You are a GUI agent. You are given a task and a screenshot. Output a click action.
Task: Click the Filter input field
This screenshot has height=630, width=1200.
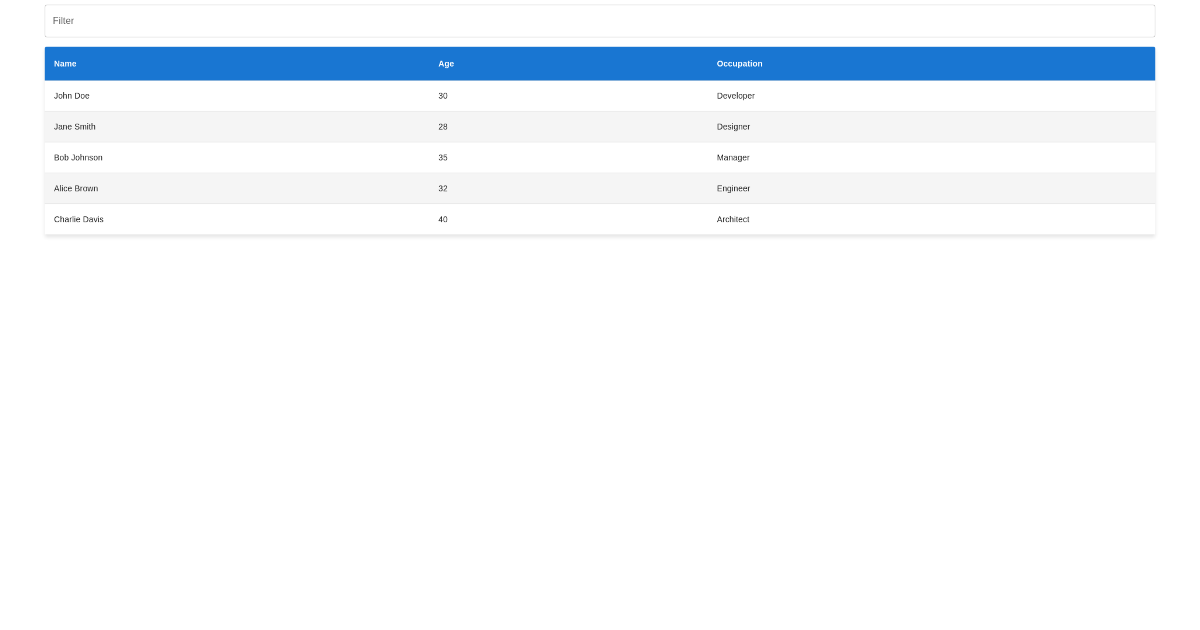pos(598,20)
